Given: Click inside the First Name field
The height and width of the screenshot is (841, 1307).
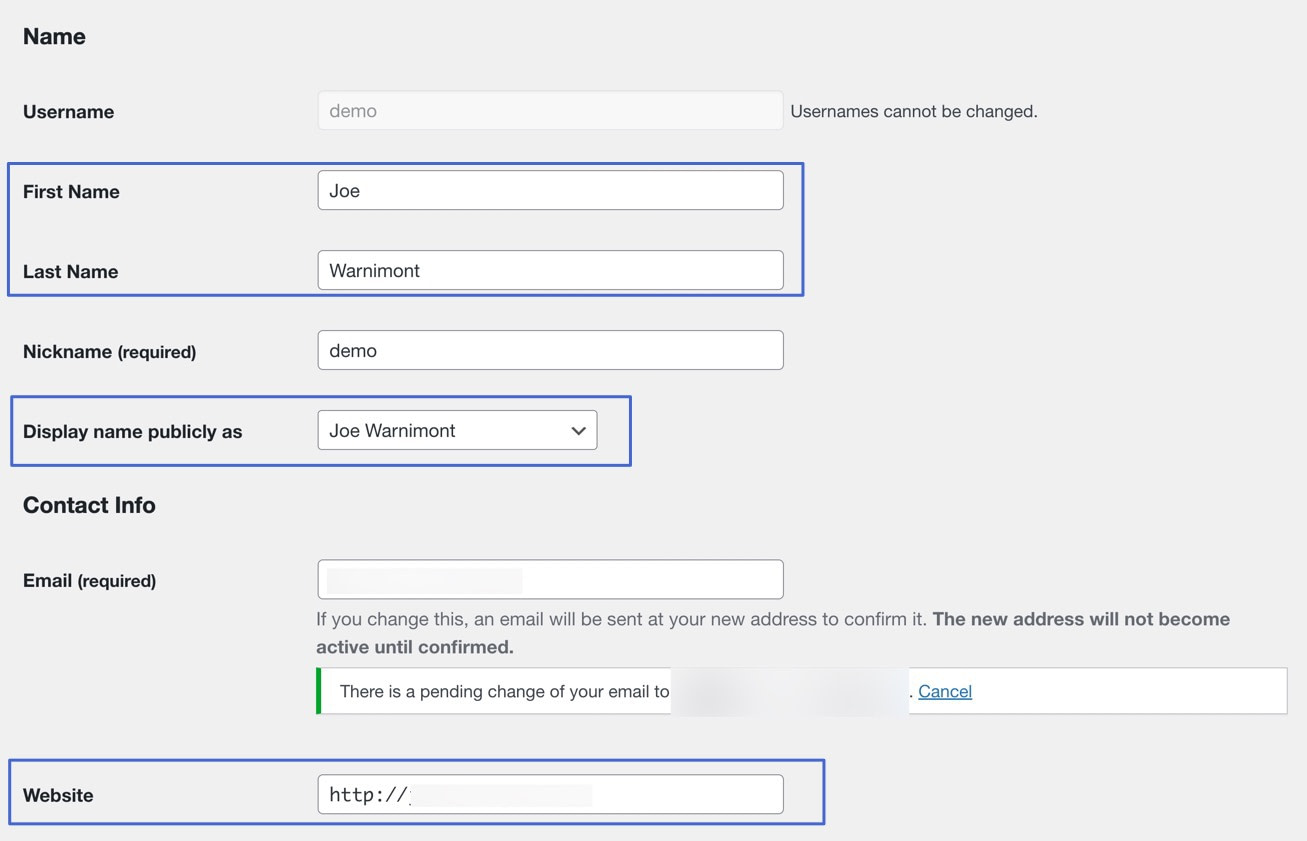Looking at the screenshot, I should tap(550, 190).
